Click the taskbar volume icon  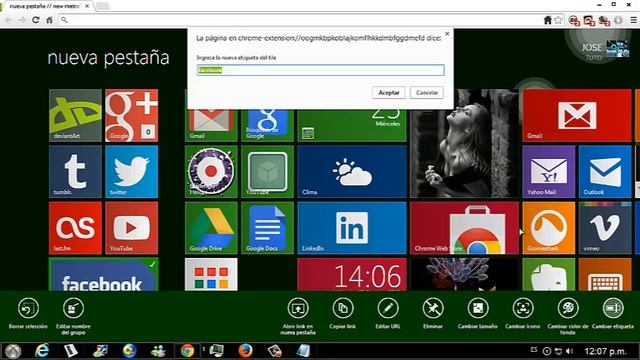click(570, 351)
